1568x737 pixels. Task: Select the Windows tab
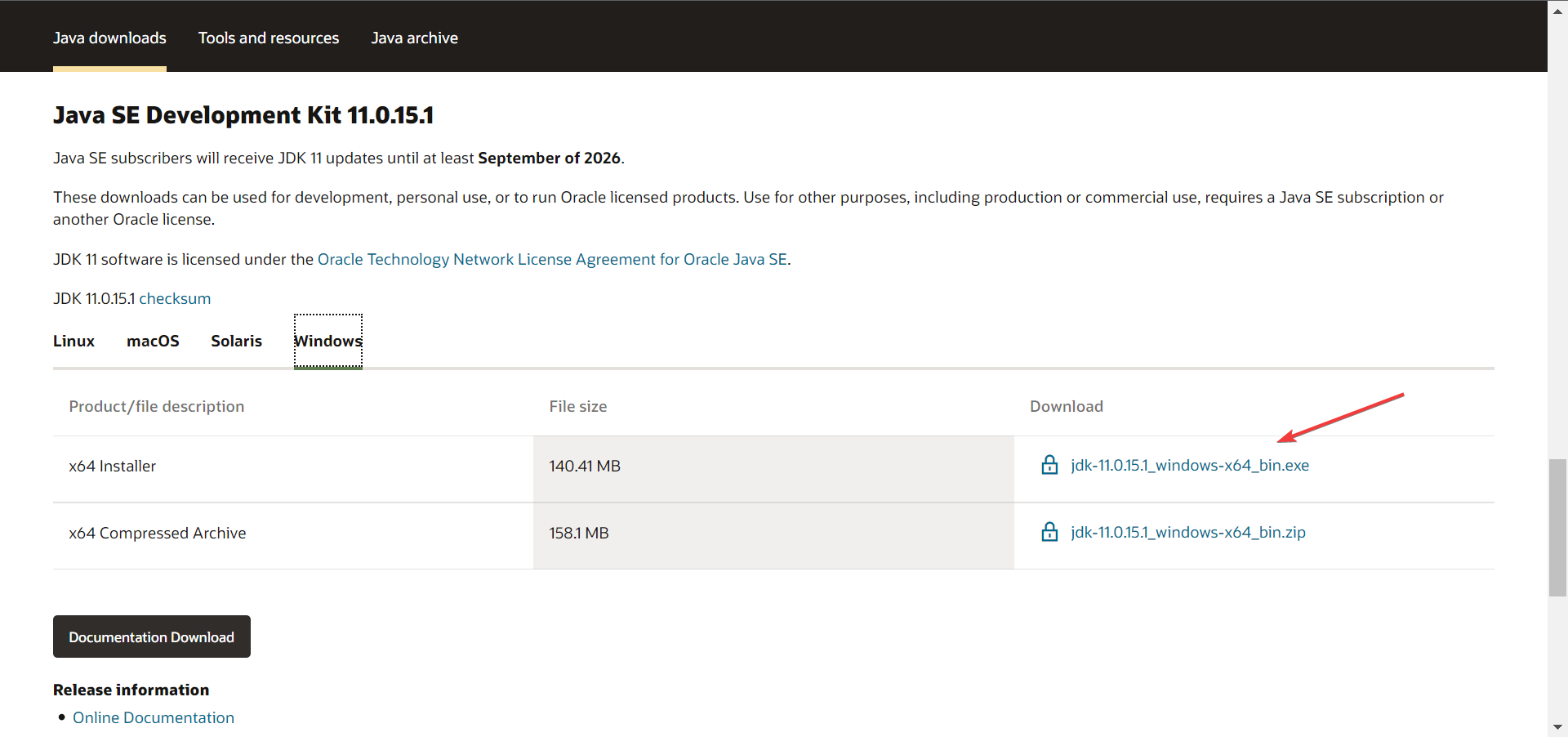[x=327, y=341]
